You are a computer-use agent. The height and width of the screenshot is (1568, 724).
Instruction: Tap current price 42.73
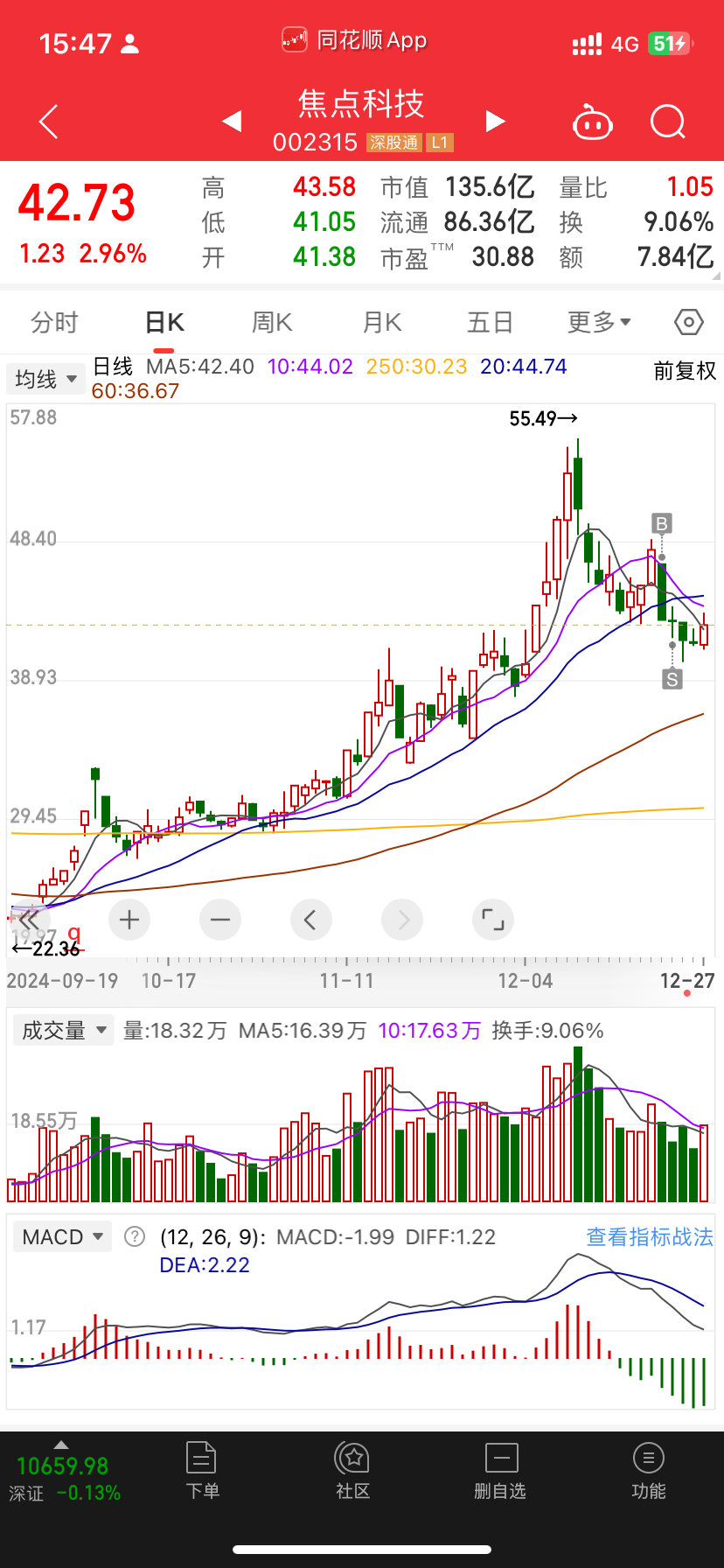coord(77,203)
